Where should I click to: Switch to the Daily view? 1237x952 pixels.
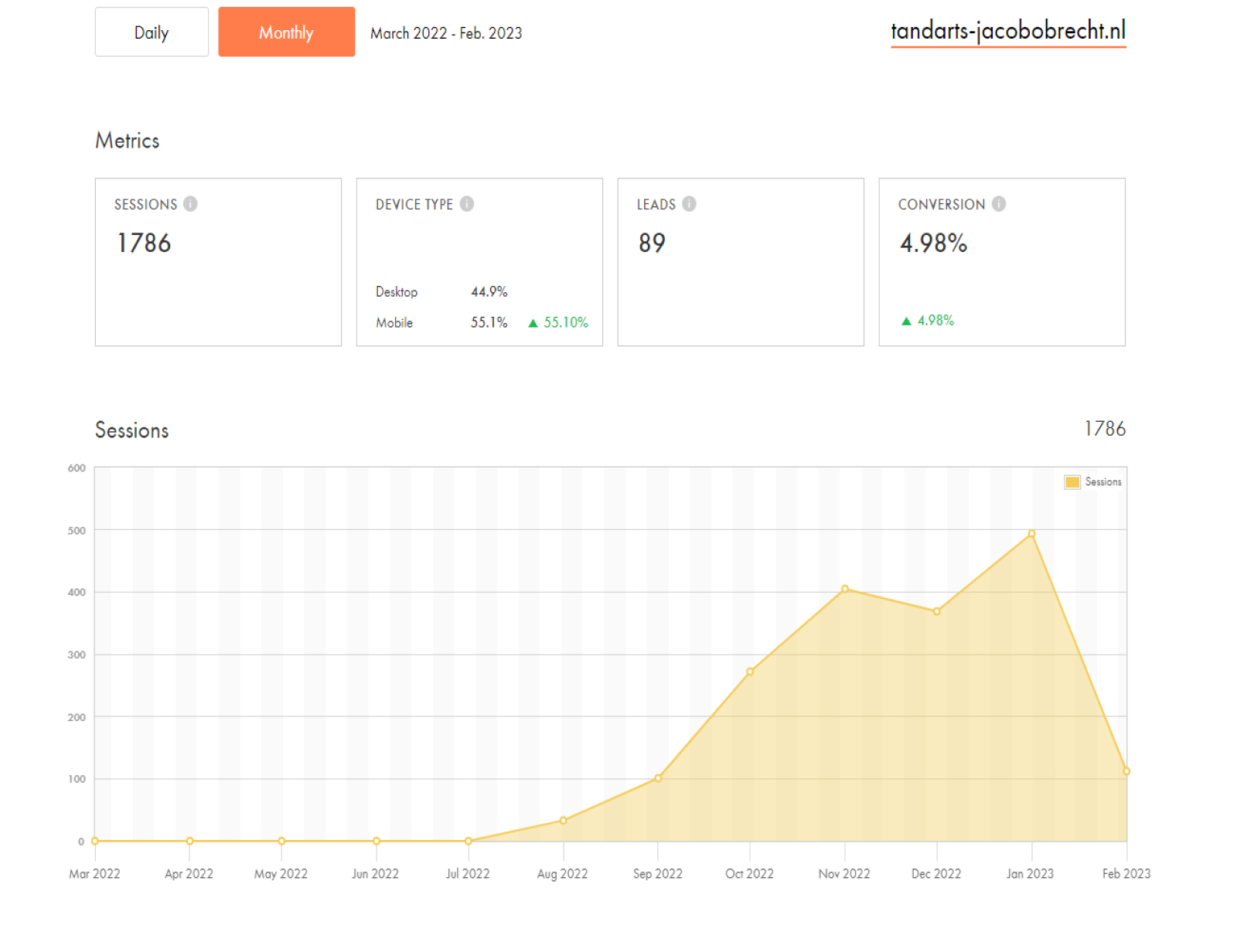pos(152,32)
